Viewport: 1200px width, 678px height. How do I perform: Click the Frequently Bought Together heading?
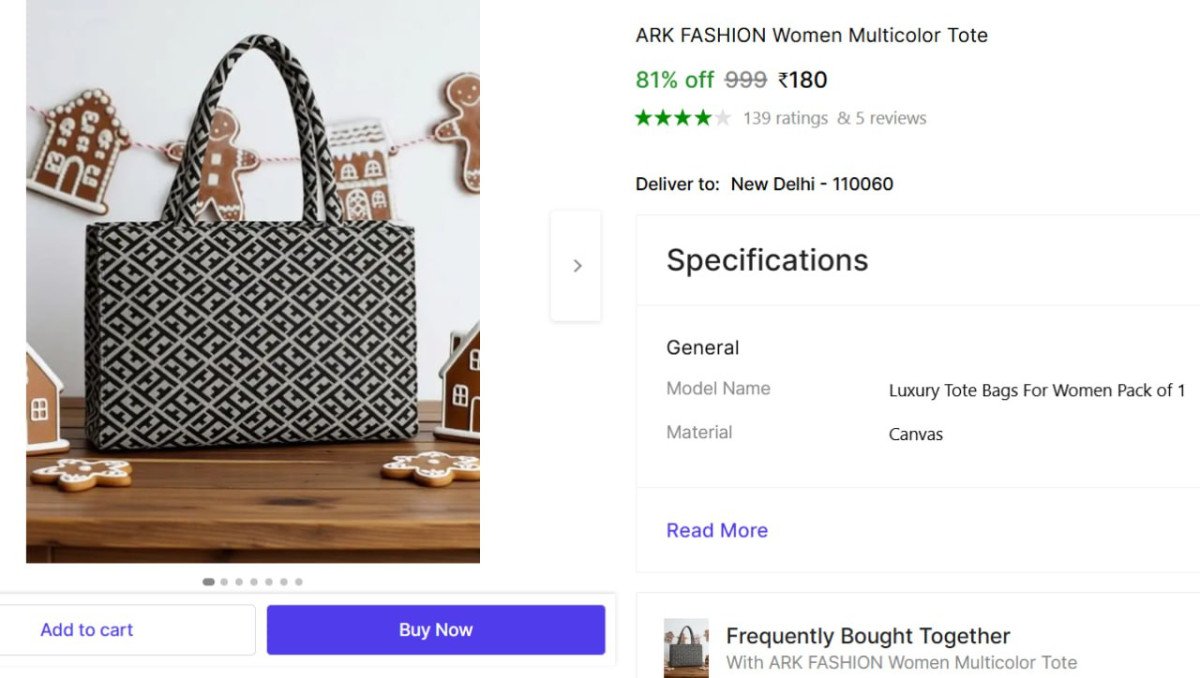point(867,636)
